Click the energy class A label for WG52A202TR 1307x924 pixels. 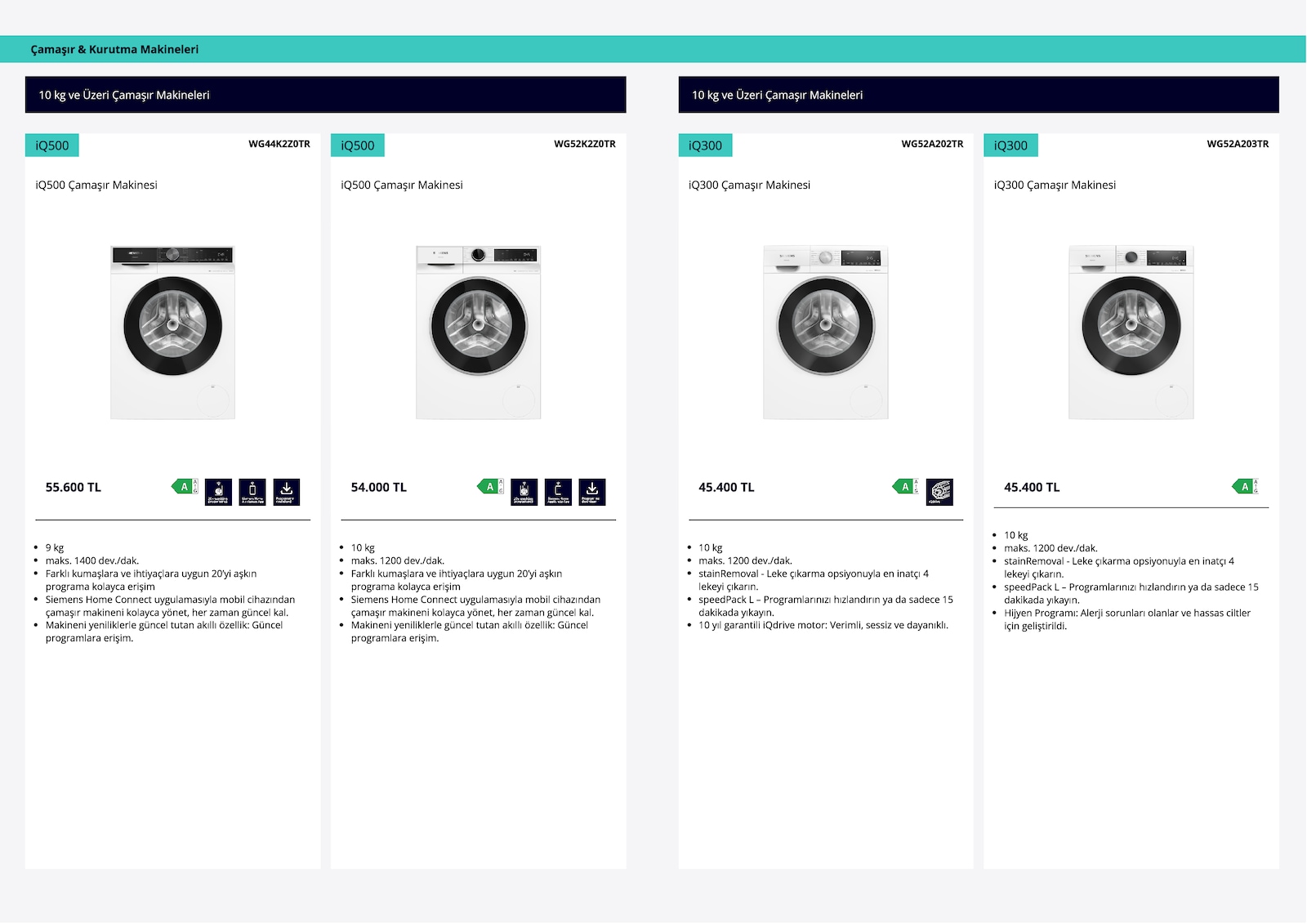click(x=905, y=487)
